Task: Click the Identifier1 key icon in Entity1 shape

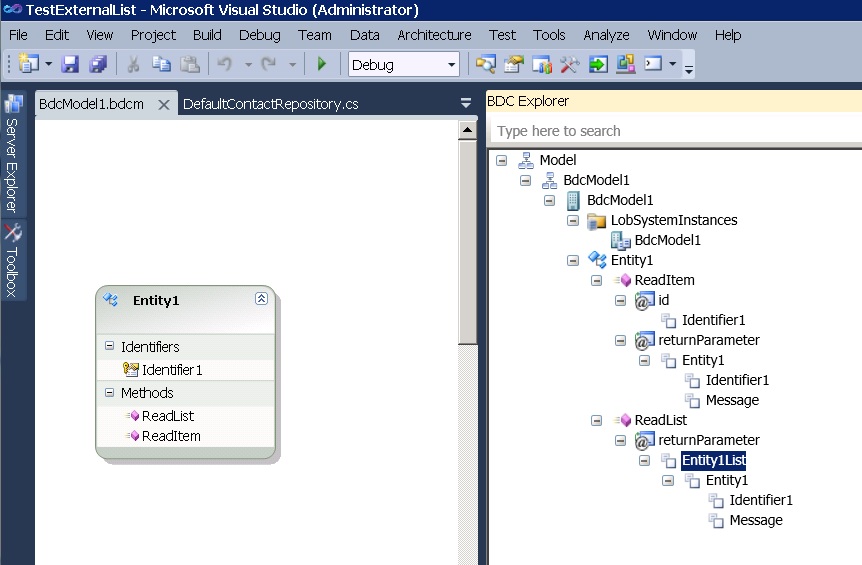Action: [130, 369]
